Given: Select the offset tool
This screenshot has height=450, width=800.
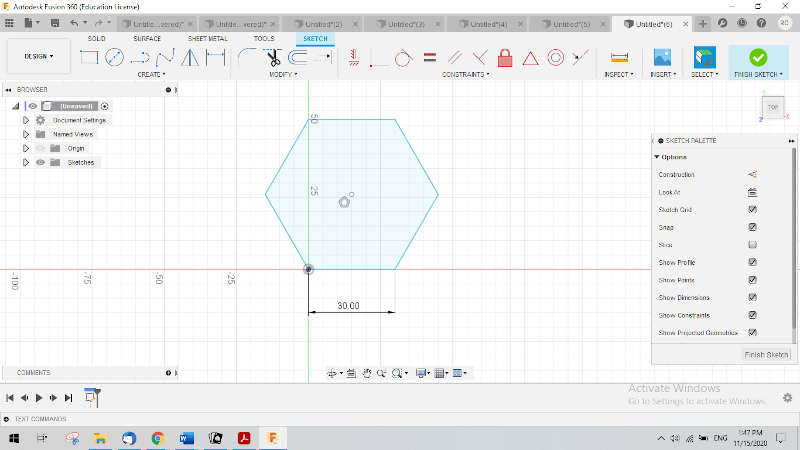Looking at the screenshot, I should pos(298,58).
